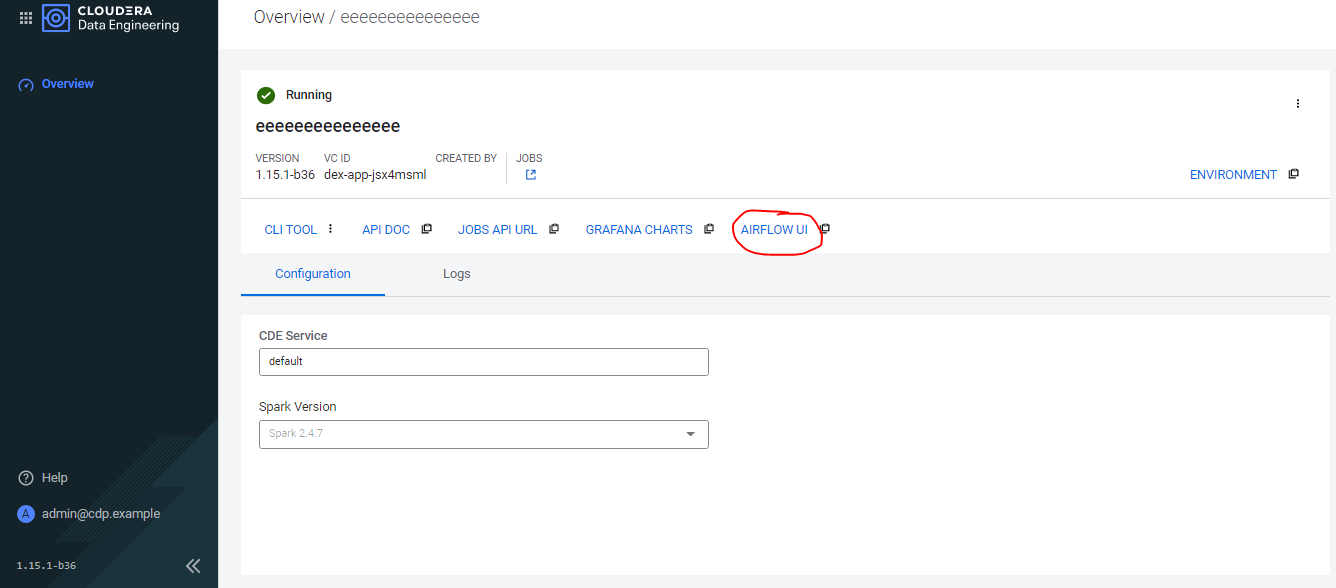Click the CDE Service text field
This screenshot has width=1336, height=588.
tap(483, 361)
